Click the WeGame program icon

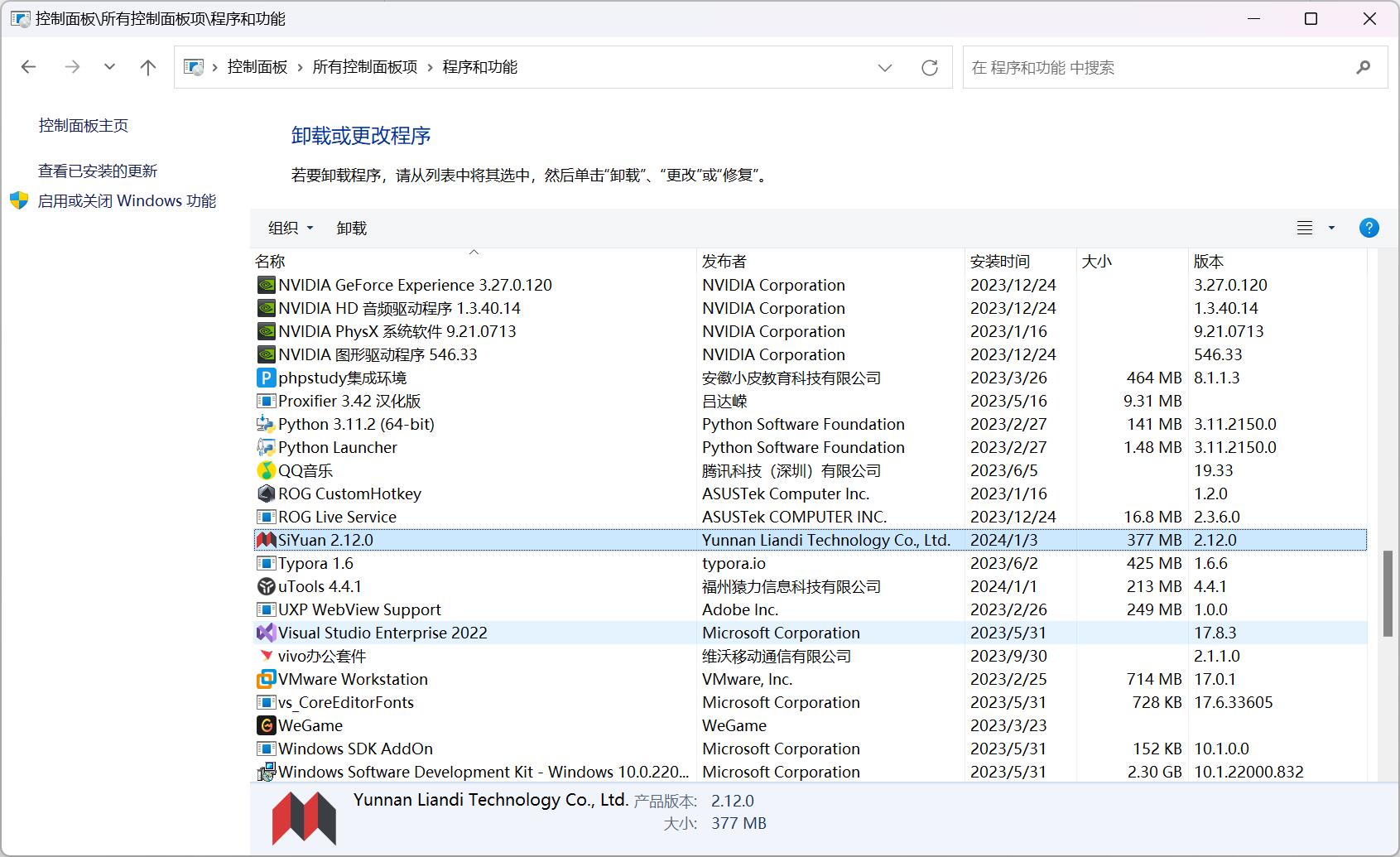pyautogui.click(x=266, y=725)
